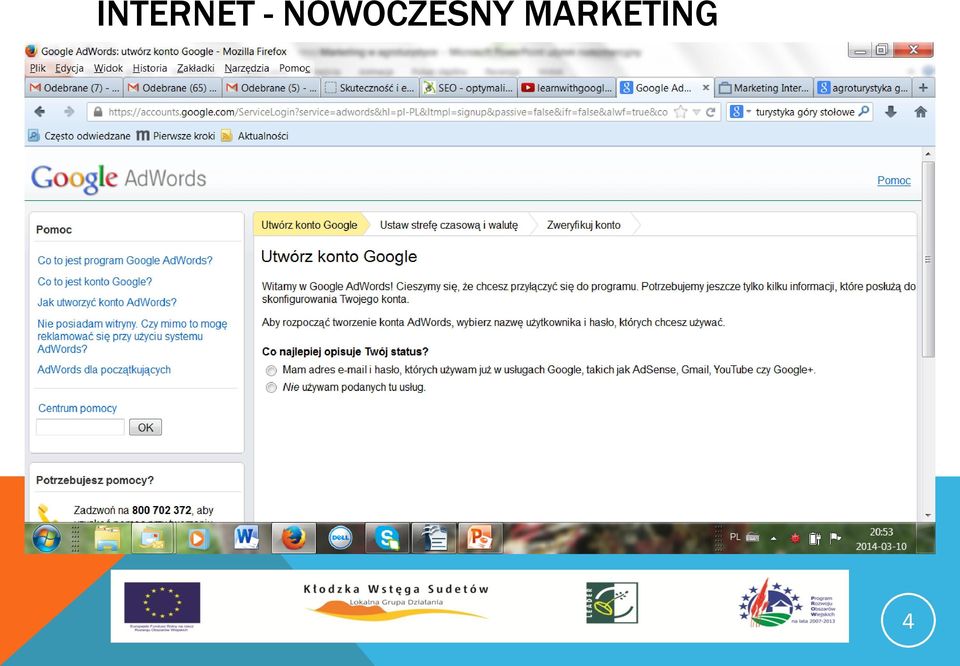The image size is (960, 666).
Task: Click the scrollbar up arrow
Action: click(x=928, y=154)
